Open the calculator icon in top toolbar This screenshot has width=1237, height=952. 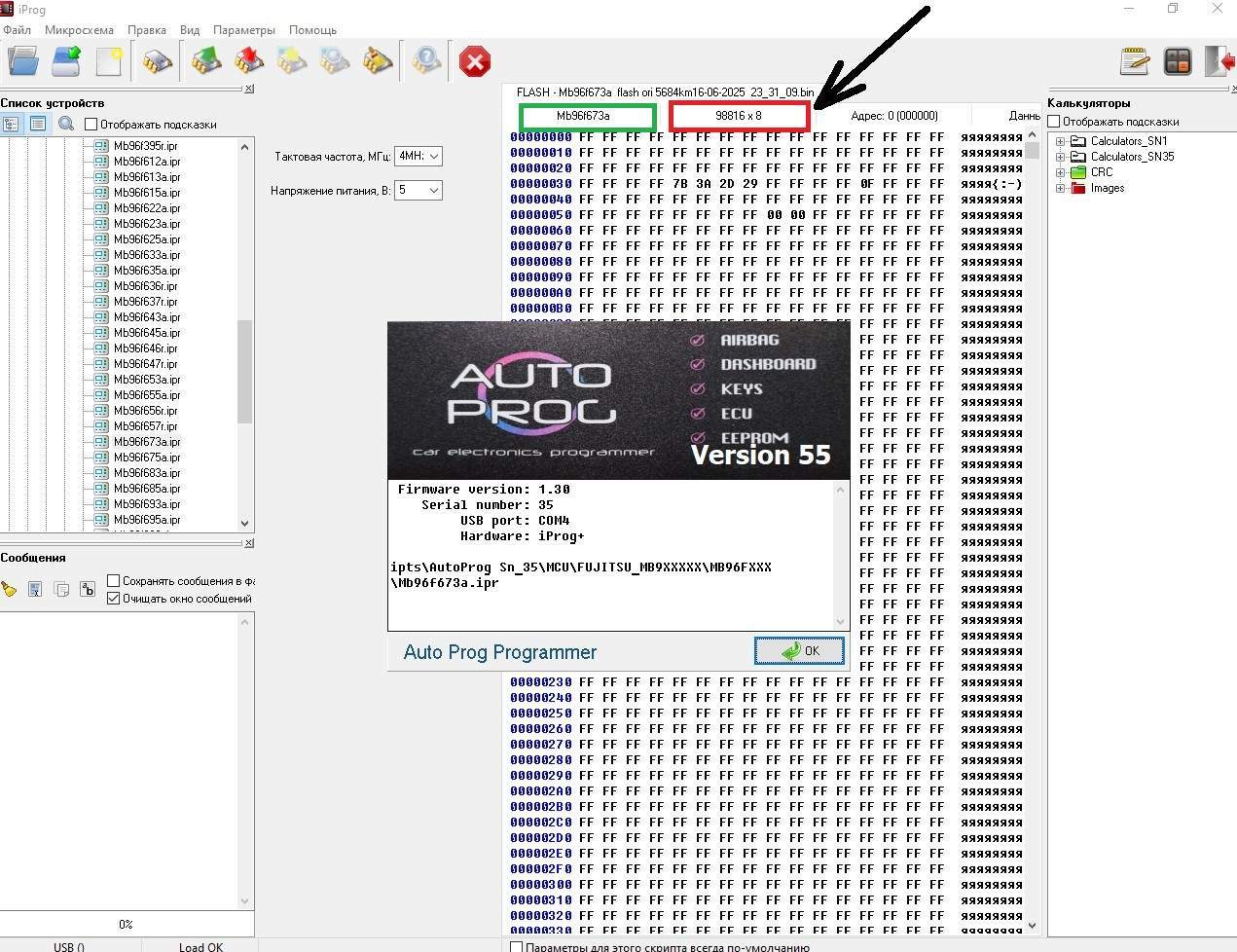[1178, 62]
